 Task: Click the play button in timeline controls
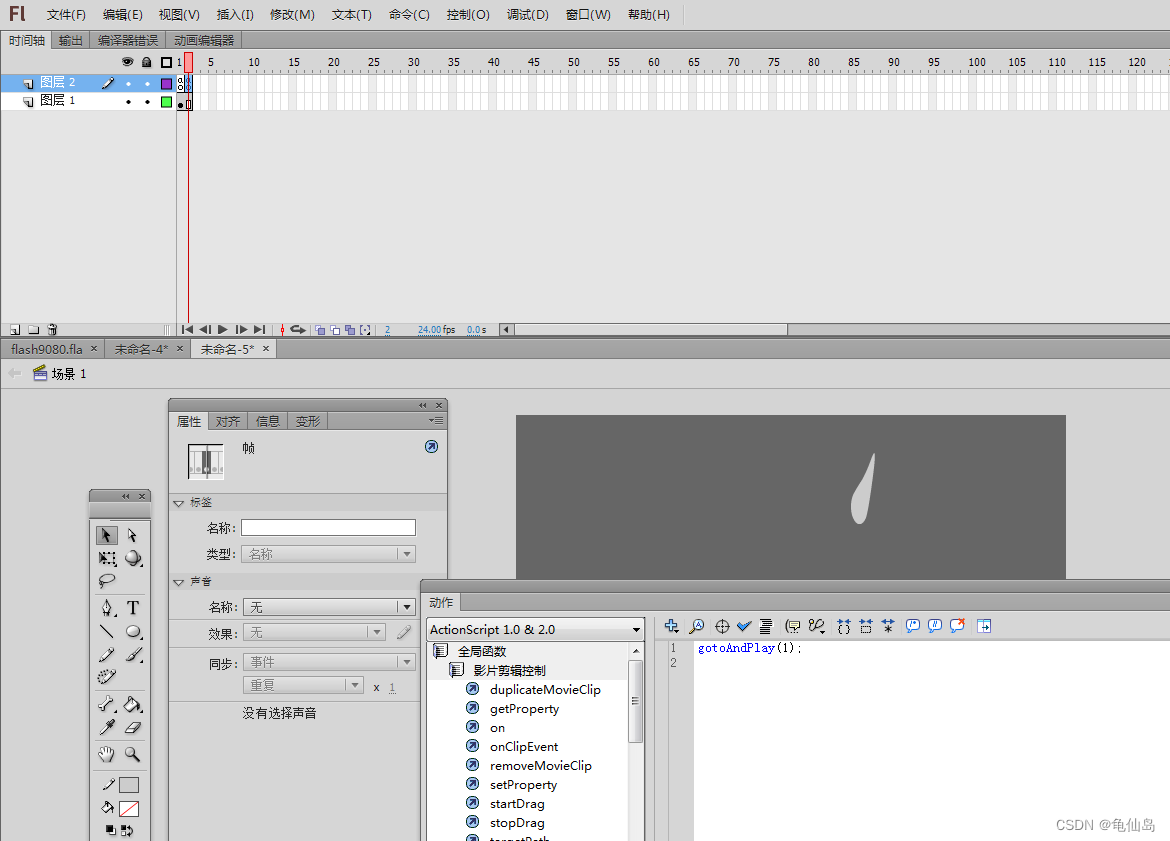click(222, 329)
